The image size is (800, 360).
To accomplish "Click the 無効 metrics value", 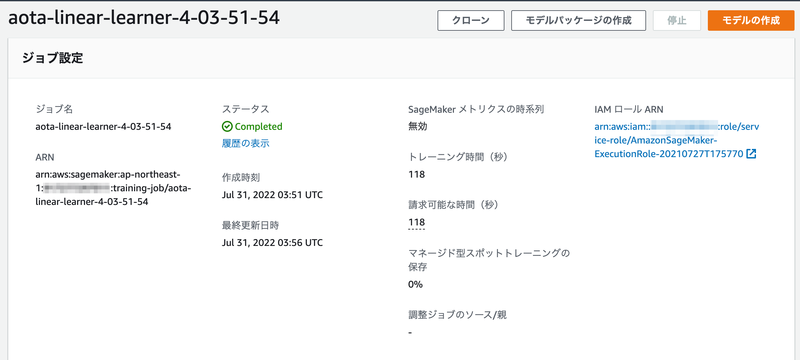I will (418, 126).
